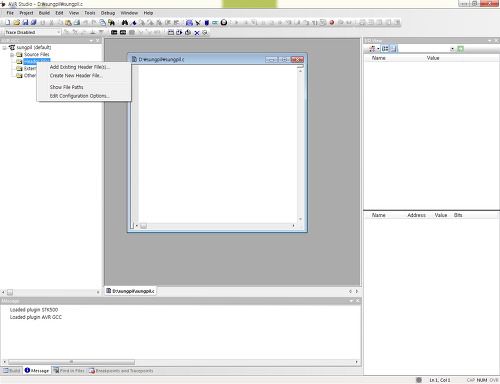Click the blue X icon on second toolbar
Image resolution: width=500 pixels, height=384 pixels.
(197, 32)
